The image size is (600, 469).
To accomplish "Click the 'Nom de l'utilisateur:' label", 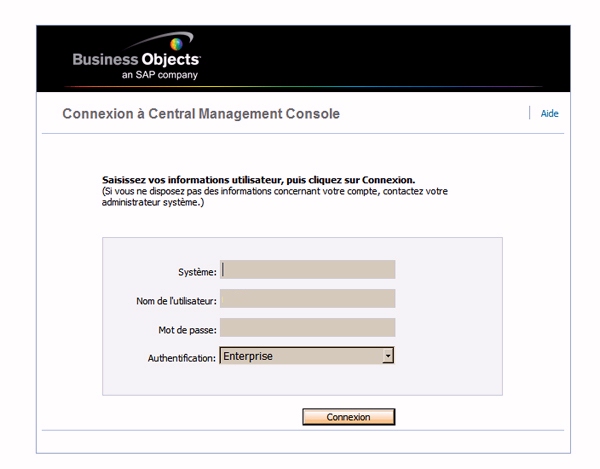I will (176, 300).
